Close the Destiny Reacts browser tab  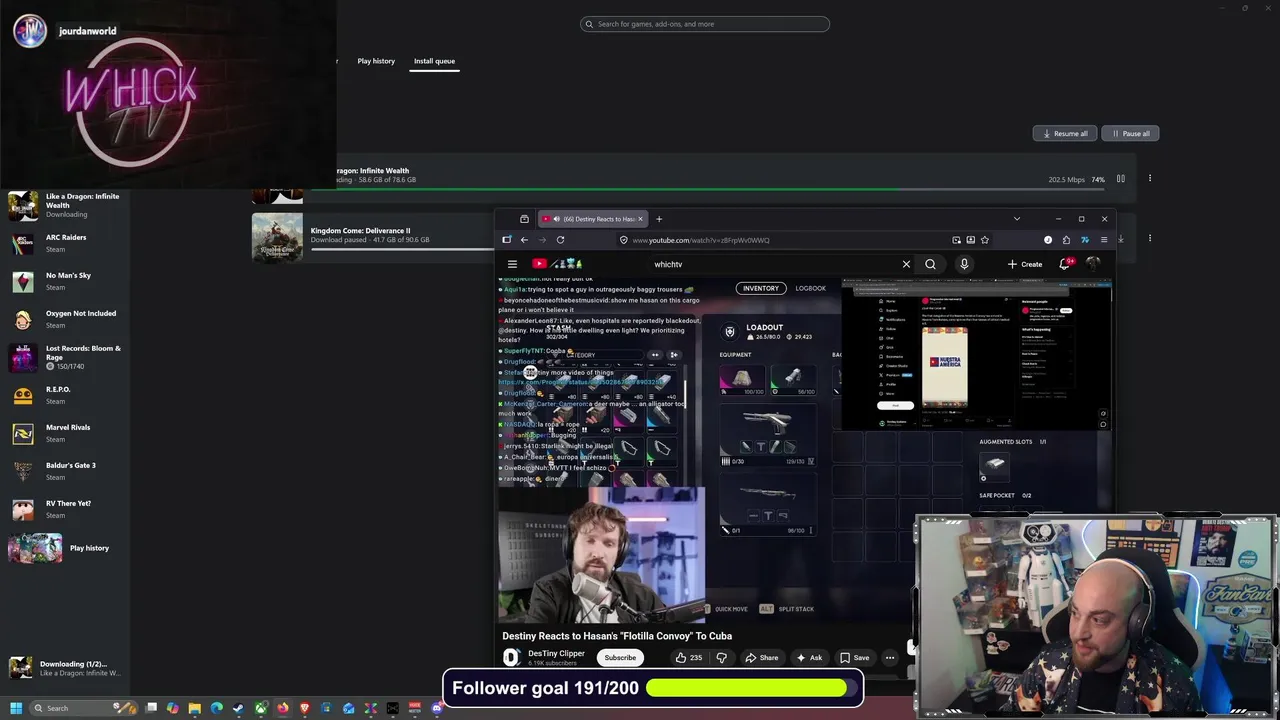click(x=640, y=219)
